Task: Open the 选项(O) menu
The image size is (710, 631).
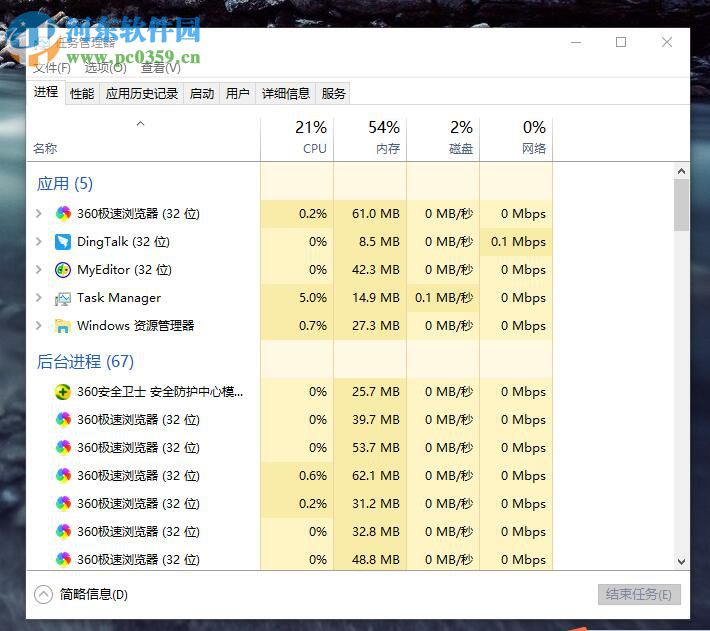Action: click(106, 68)
